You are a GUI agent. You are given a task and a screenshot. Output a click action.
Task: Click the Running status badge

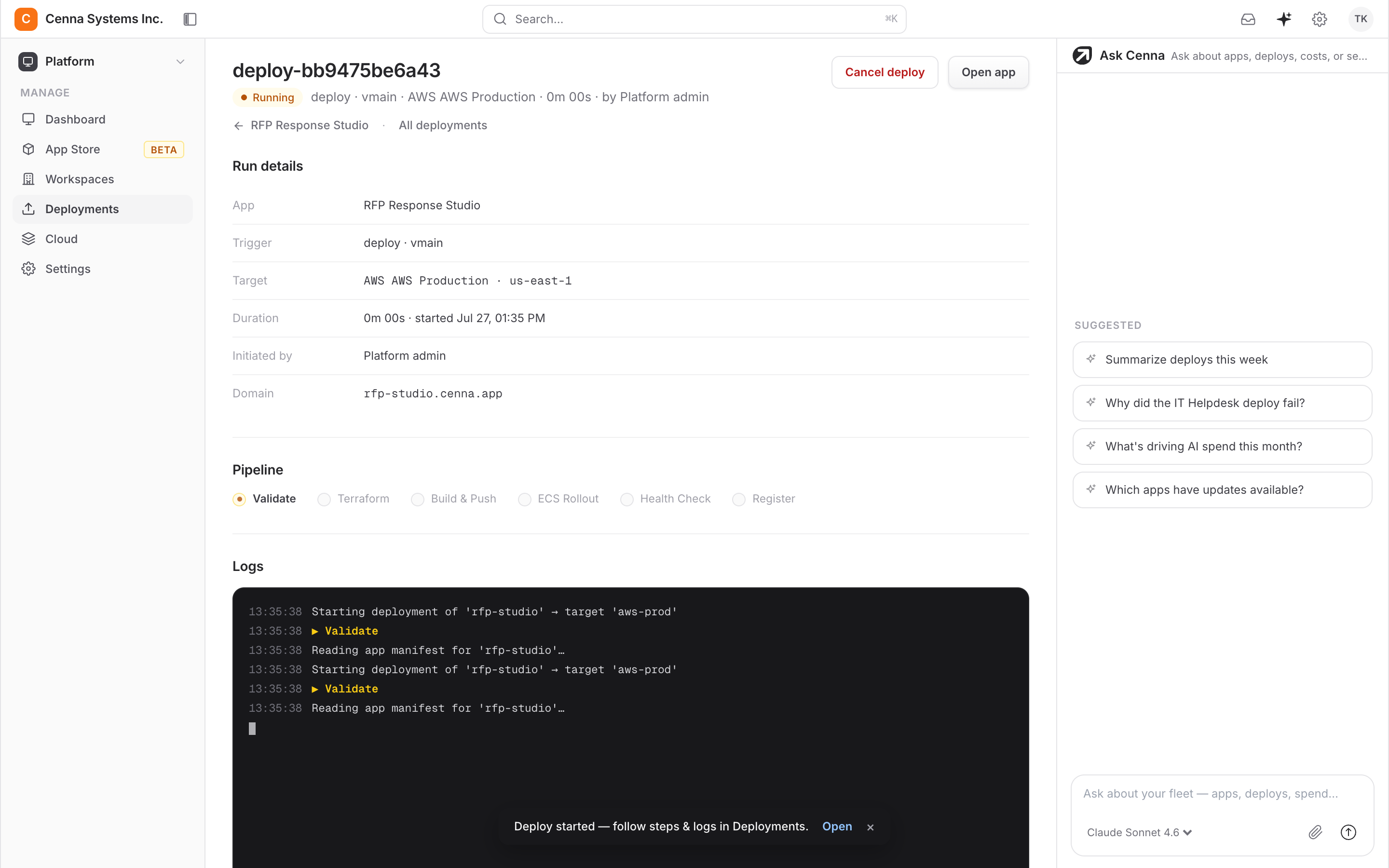click(268, 97)
